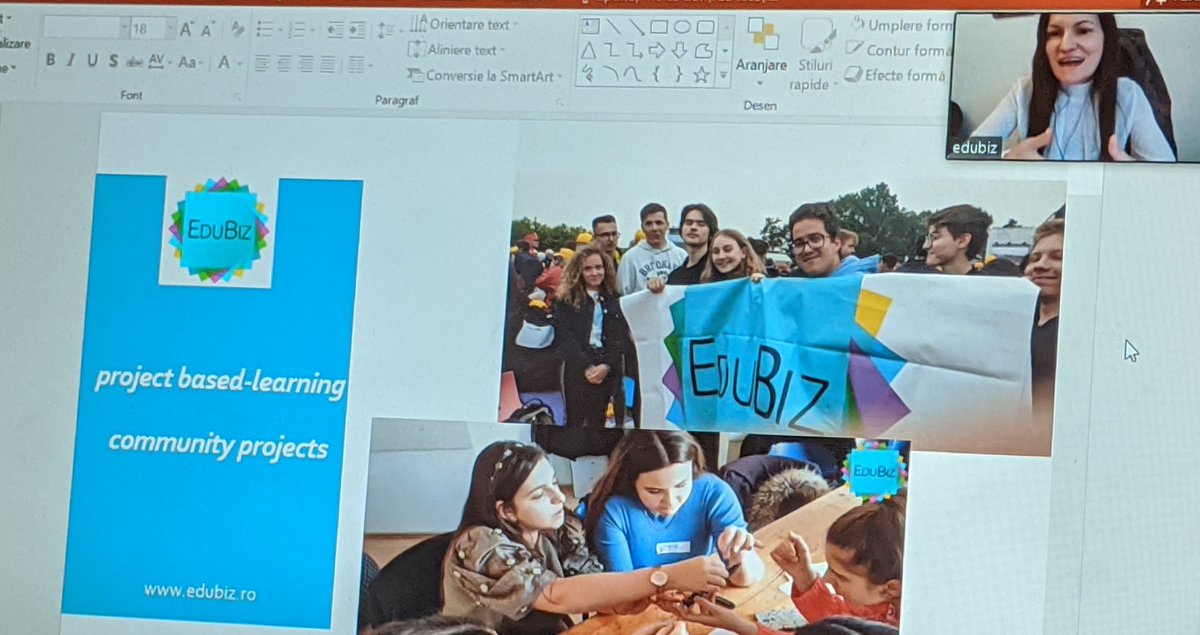Increase the list indent level

tap(358, 30)
